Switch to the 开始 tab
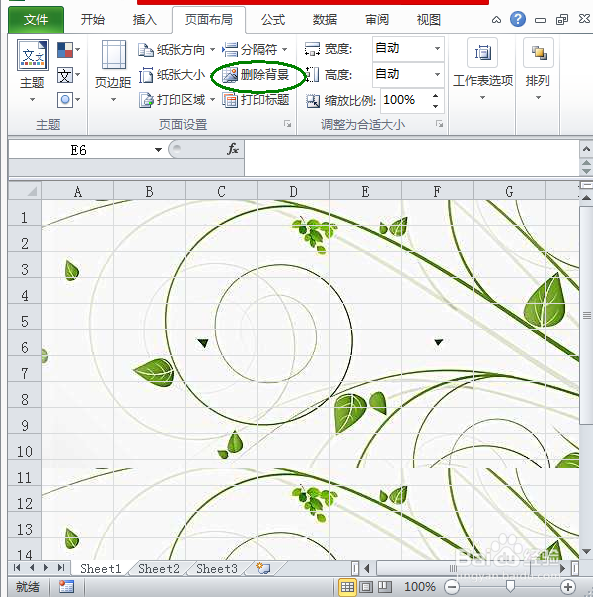The width and height of the screenshot is (593, 597). (93, 19)
